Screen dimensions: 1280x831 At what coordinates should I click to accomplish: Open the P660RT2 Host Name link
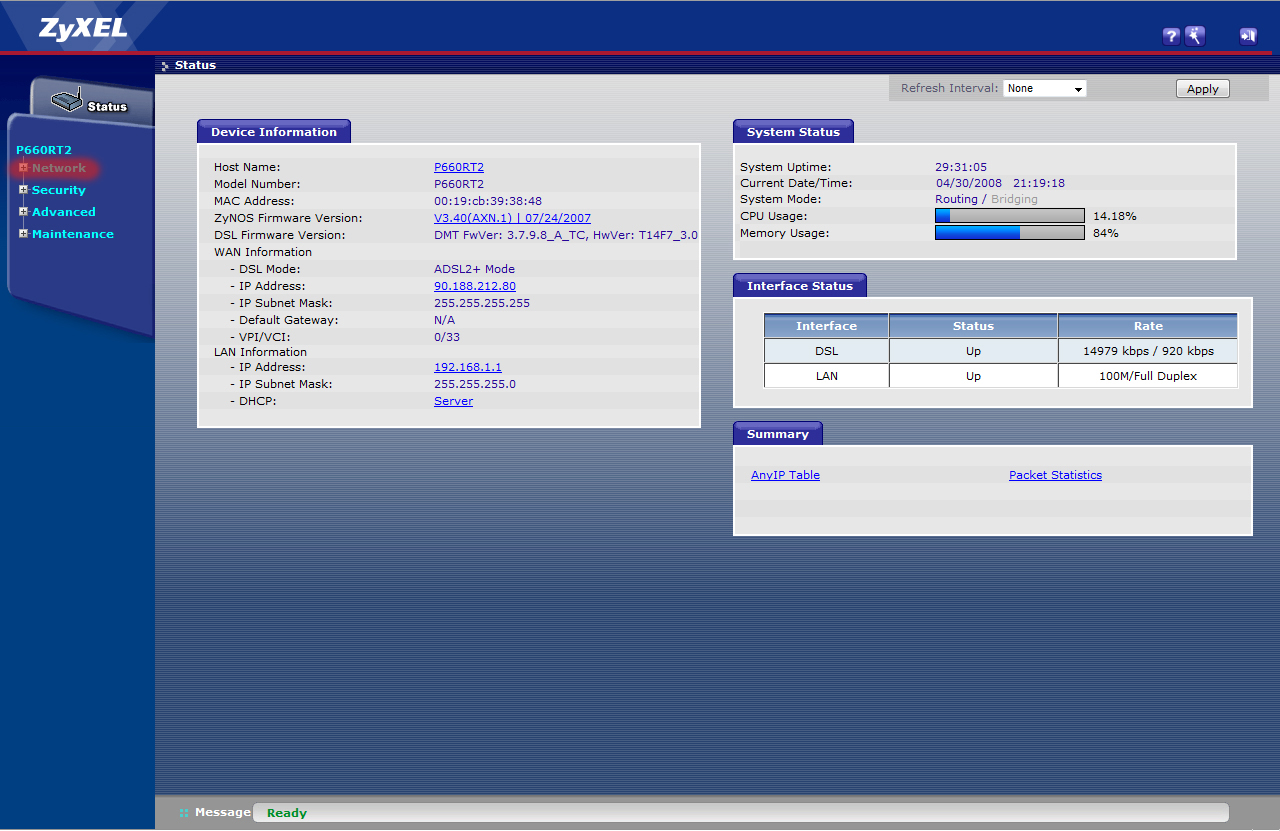pyautogui.click(x=459, y=167)
